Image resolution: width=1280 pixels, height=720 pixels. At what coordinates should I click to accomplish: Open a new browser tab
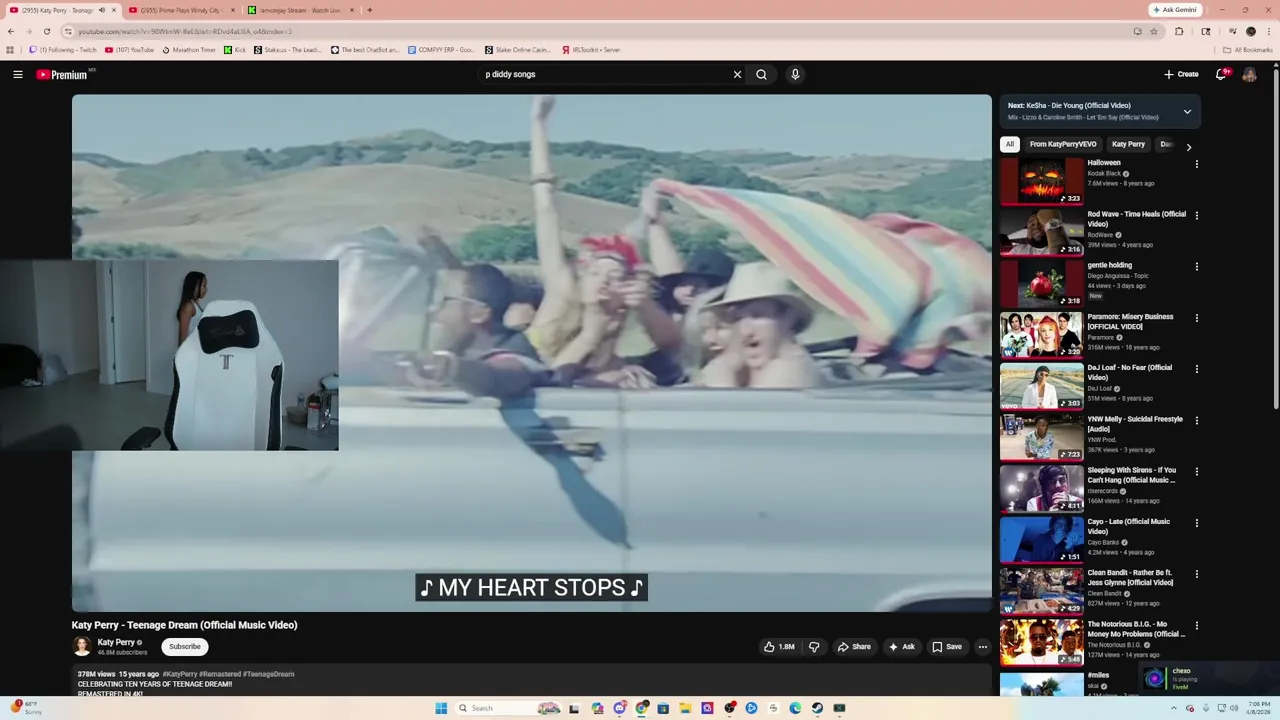pos(370,10)
